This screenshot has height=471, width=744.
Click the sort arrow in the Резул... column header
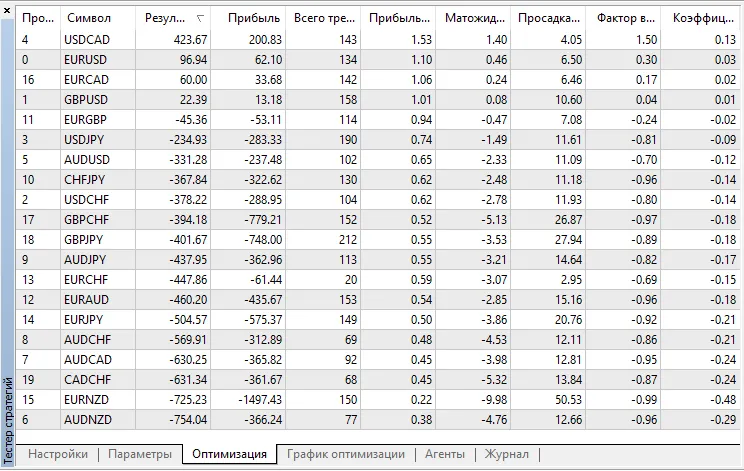click(201, 18)
